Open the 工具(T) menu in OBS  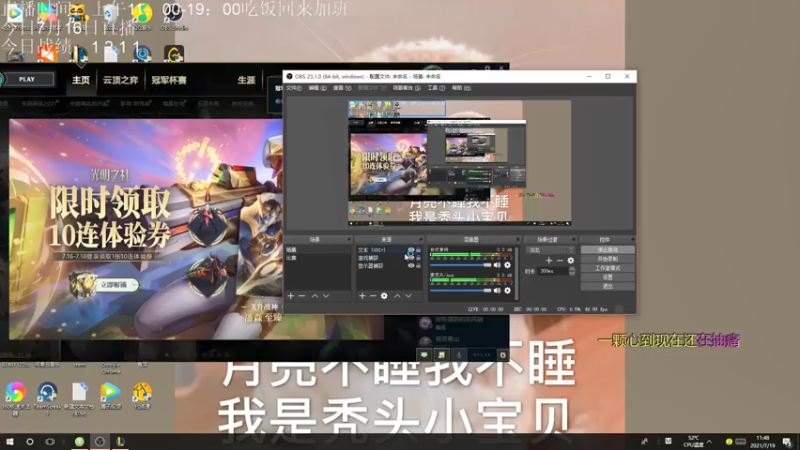436,88
